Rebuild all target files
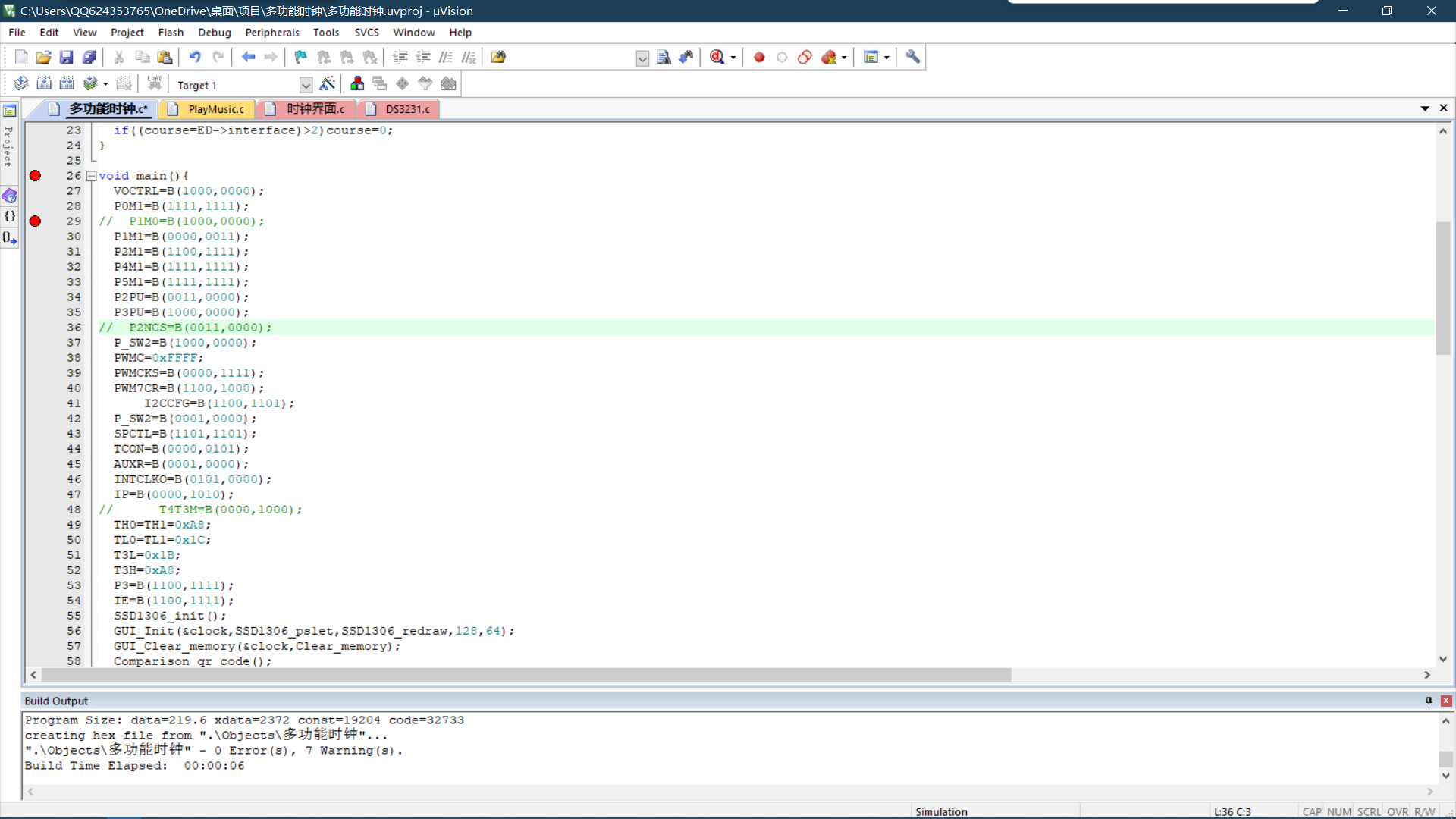Screen dimensions: 1456x819 pos(67,83)
